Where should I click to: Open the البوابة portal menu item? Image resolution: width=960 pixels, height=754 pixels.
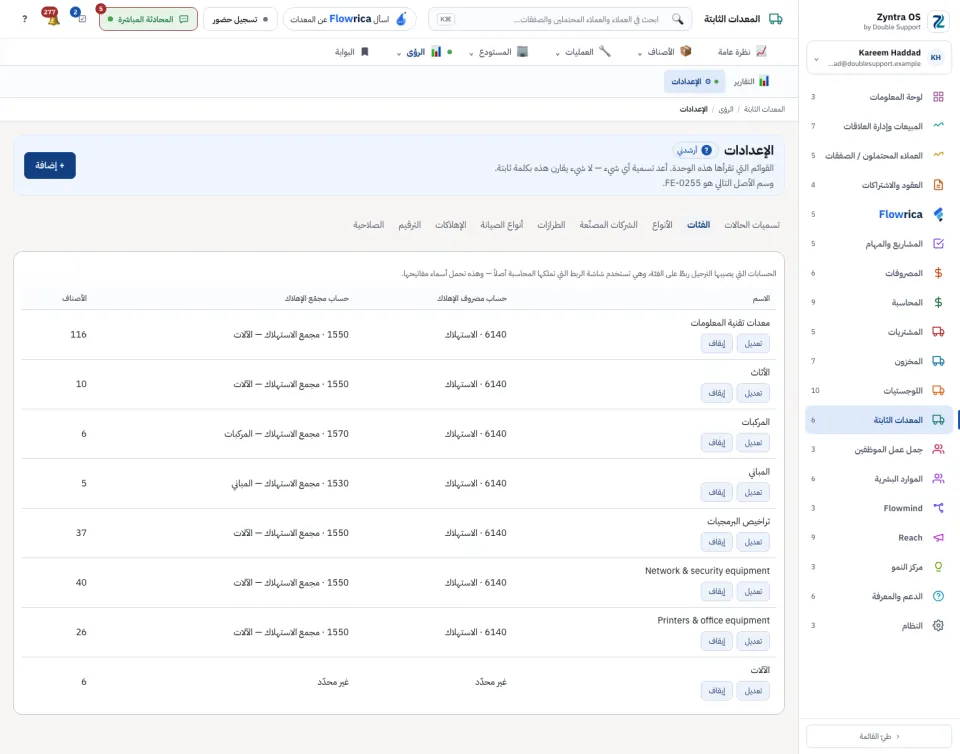(x=352, y=52)
